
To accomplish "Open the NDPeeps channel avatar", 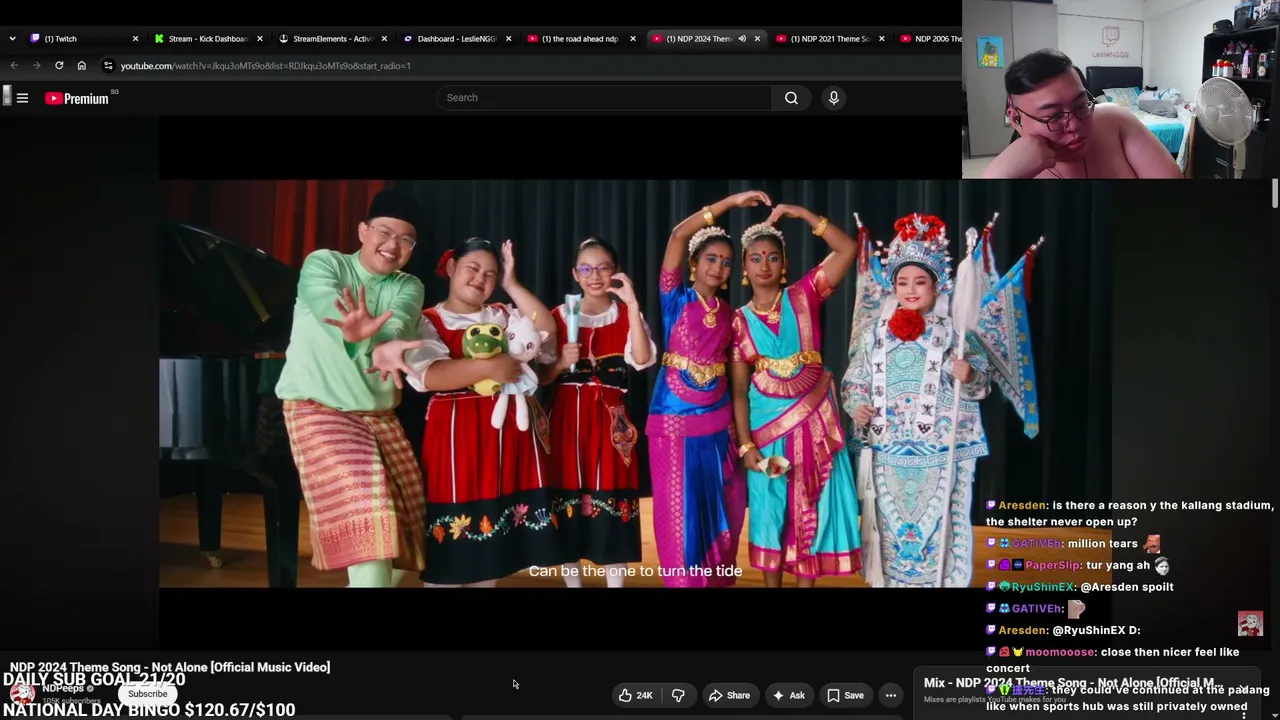I will 22,694.
